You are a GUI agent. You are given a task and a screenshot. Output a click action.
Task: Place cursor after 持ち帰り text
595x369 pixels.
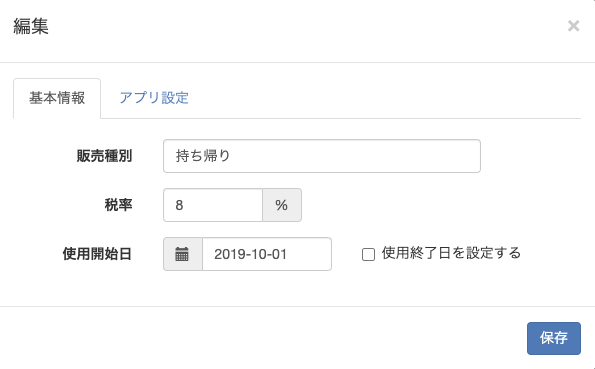coord(232,156)
